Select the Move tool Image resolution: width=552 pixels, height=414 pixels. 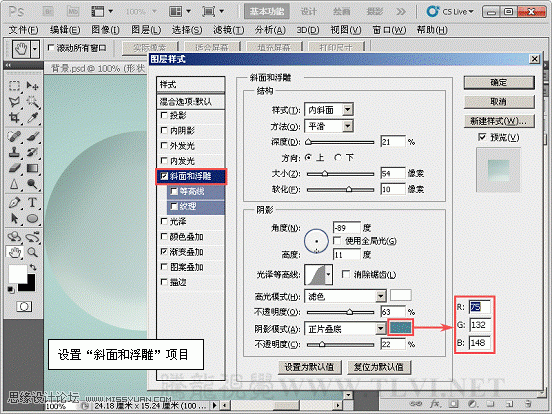tap(32, 86)
